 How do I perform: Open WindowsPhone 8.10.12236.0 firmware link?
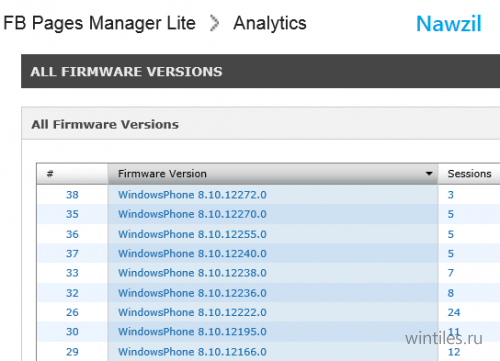tap(192, 293)
